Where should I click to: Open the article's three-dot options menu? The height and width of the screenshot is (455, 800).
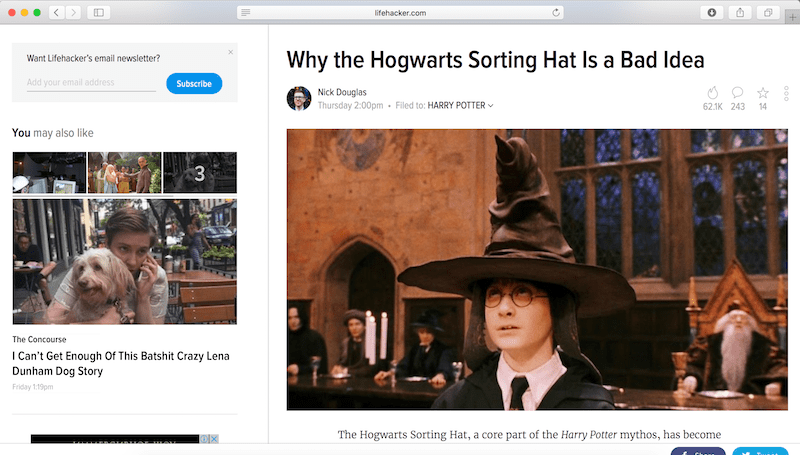click(x=786, y=93)
